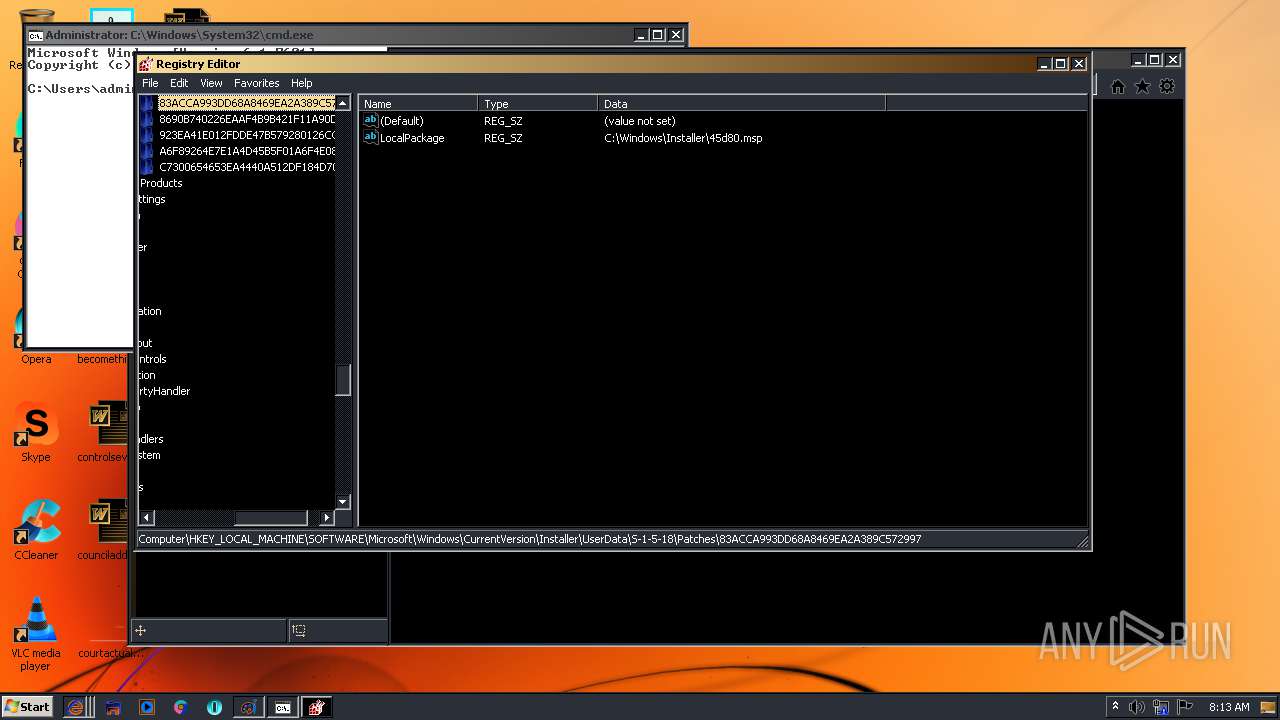The height and width of the screenshot is (720, 1280).
Task: Sort values by Data column header
Action: point(742,104)
